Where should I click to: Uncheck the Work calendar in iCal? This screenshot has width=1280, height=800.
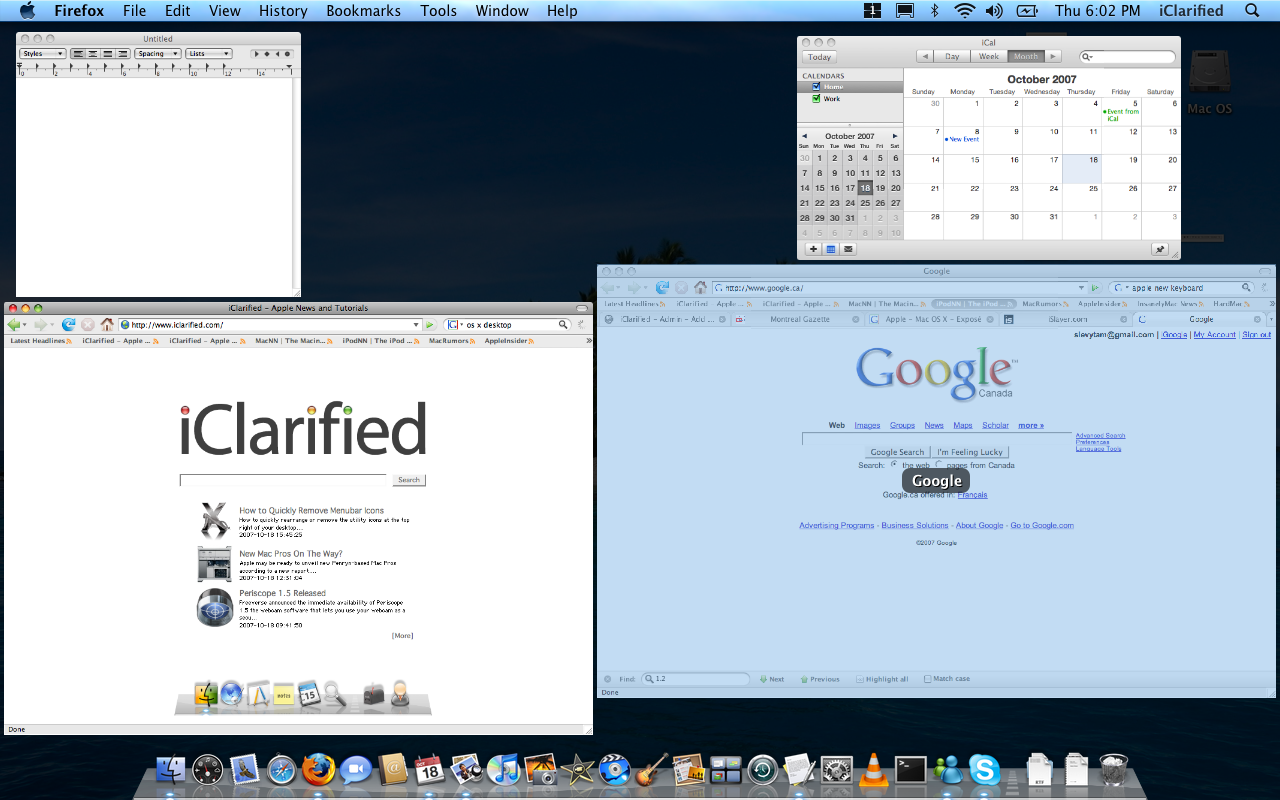(816, 99)
